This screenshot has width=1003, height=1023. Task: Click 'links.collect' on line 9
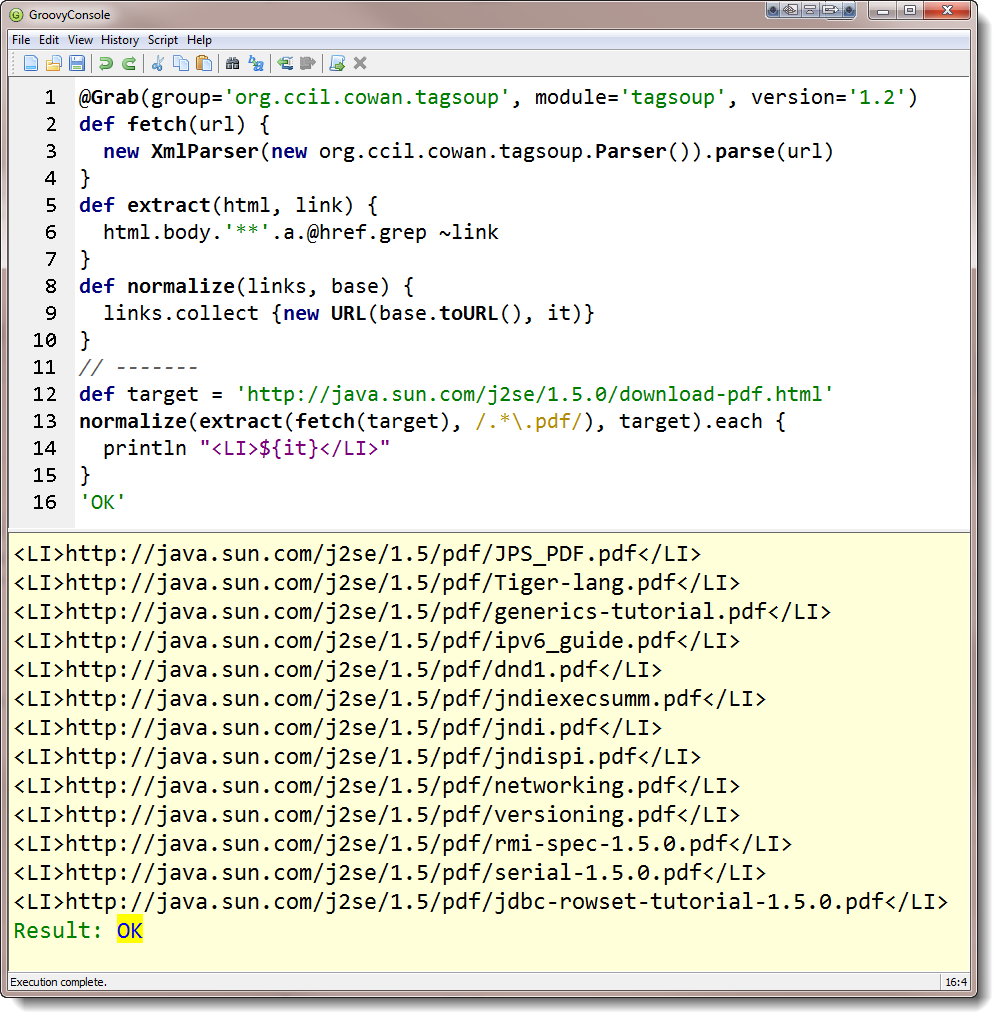pos(181,313)
